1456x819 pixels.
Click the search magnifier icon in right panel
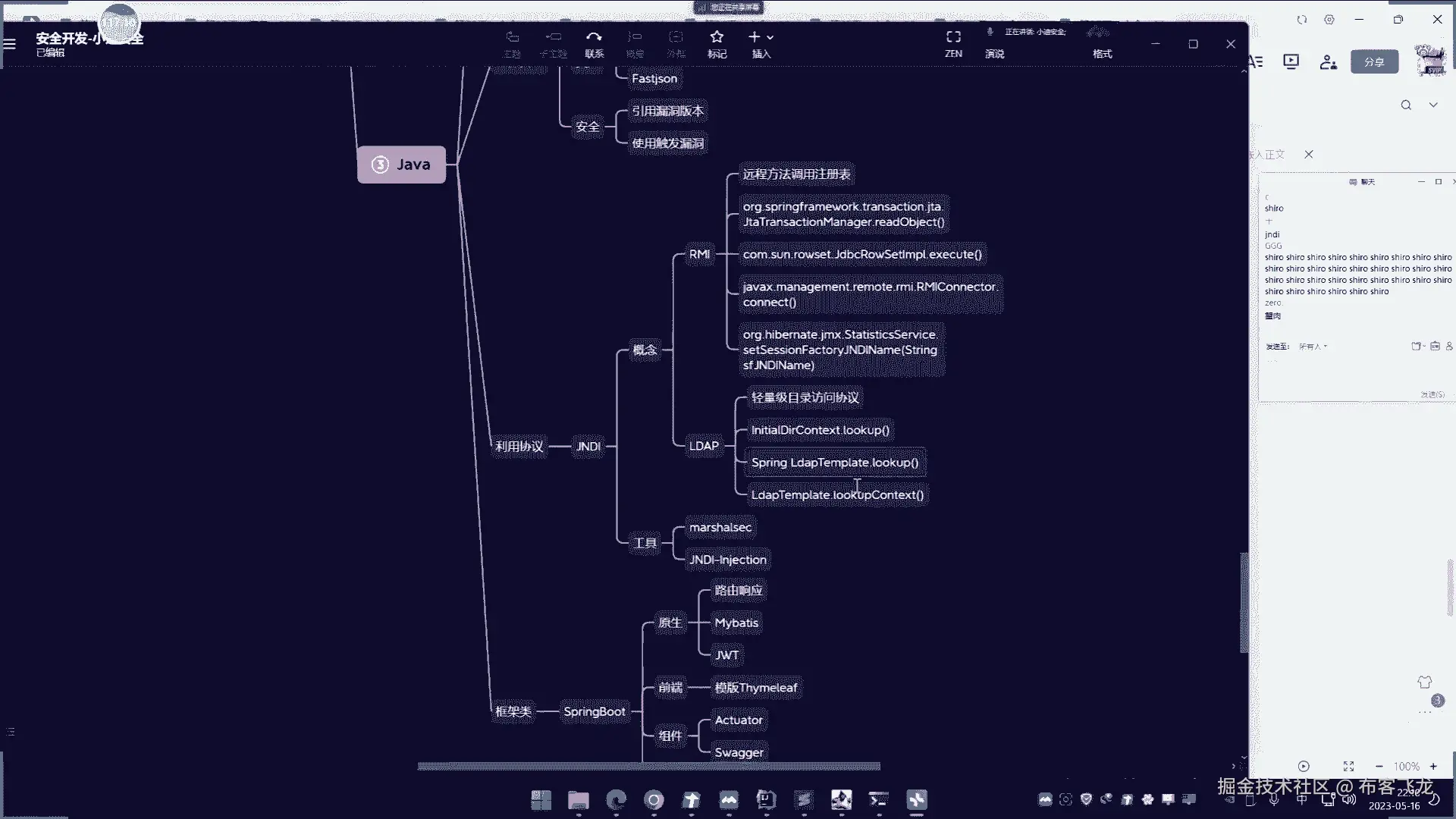[1406, 105]
